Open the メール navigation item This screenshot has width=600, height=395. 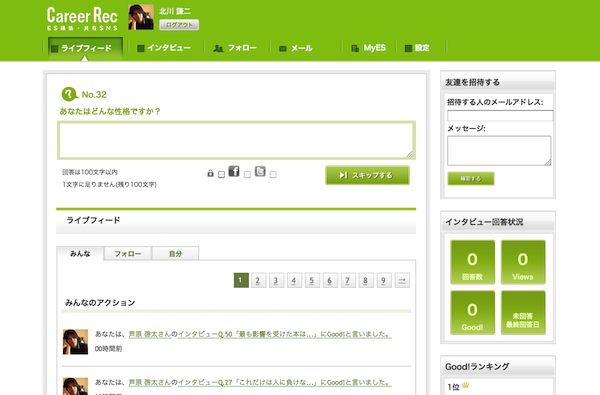(x=296, y=48)
